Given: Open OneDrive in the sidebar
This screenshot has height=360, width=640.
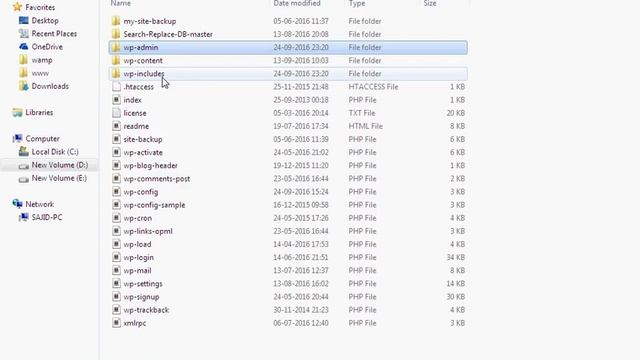Looking at the screenshot, I should [x=47, y=47].
